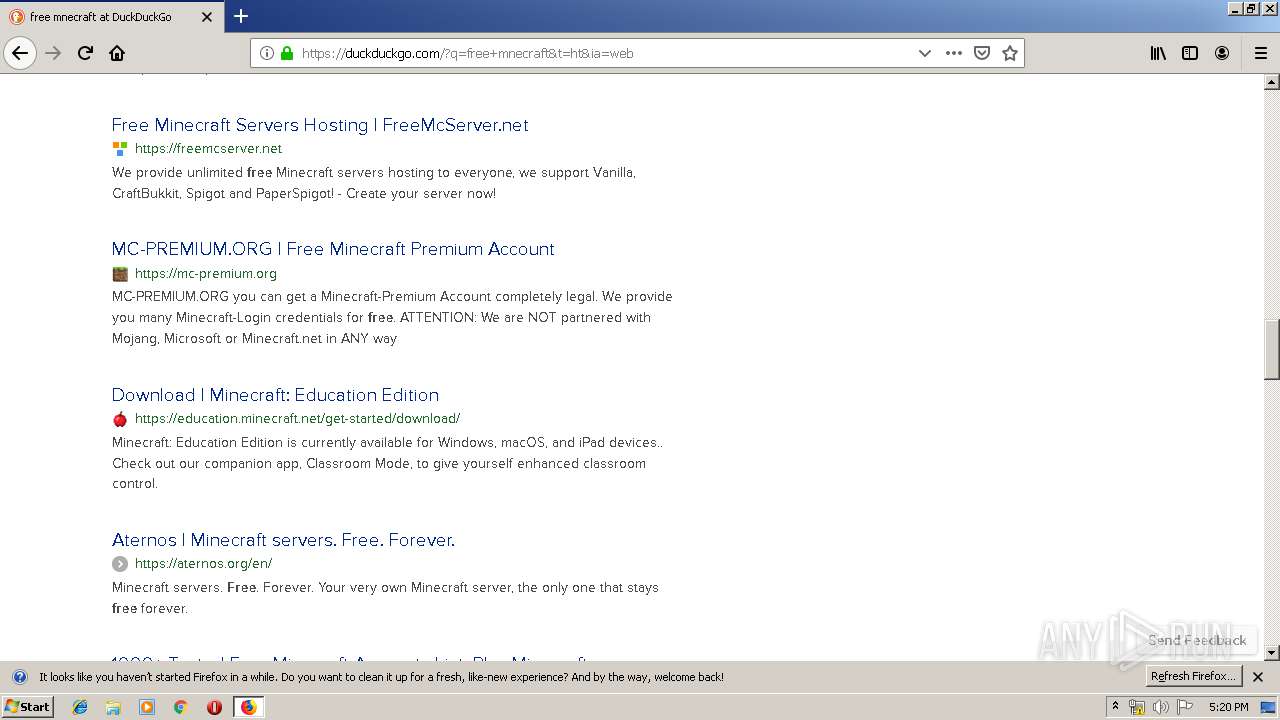Go forward one page
Viewport: 1280px width, 720px height.
point(53,53)
